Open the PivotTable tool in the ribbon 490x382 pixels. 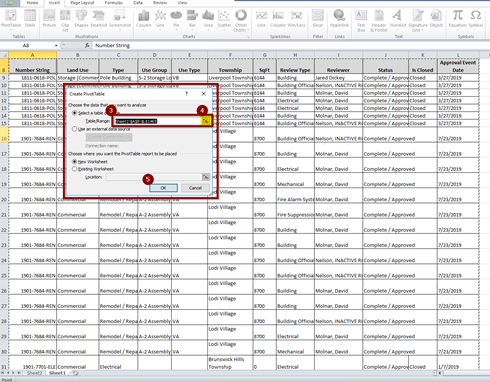pyautogui.click(x=11, y=19)
